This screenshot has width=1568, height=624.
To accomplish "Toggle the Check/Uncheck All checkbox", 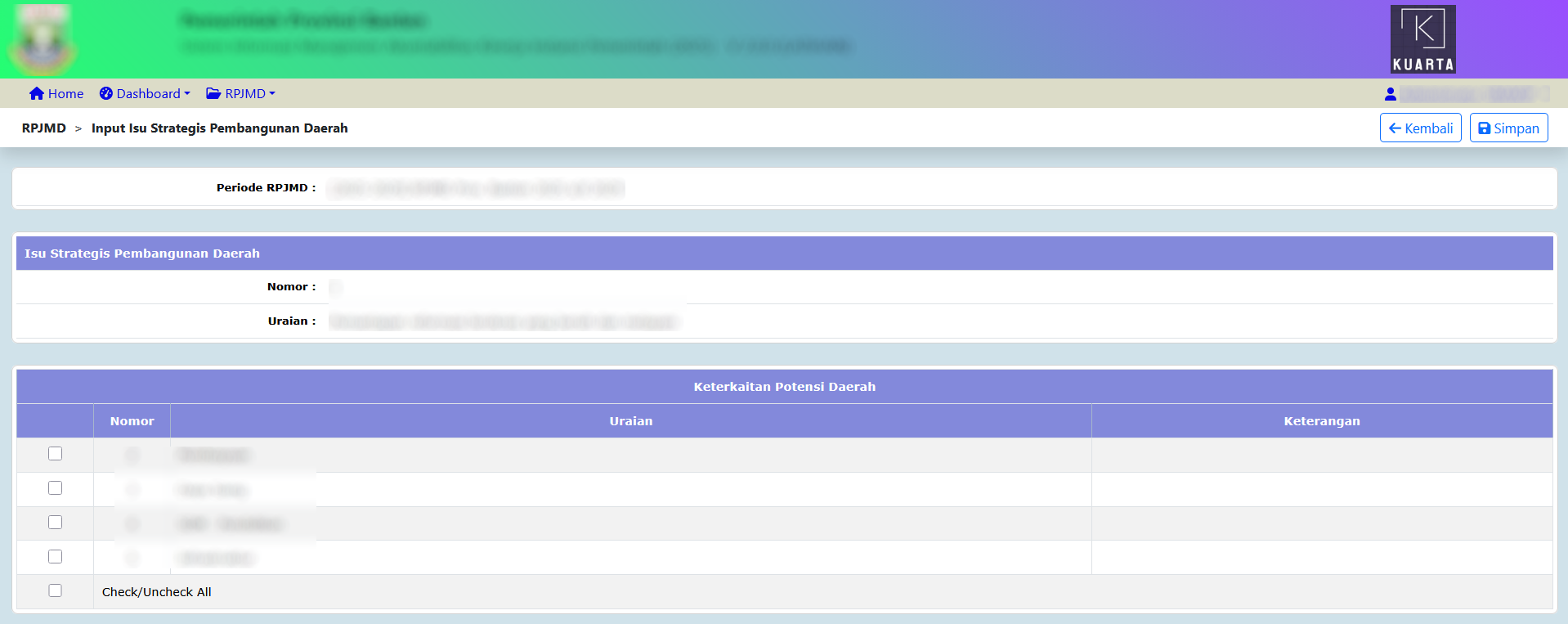I will click(x=55, y=590).
